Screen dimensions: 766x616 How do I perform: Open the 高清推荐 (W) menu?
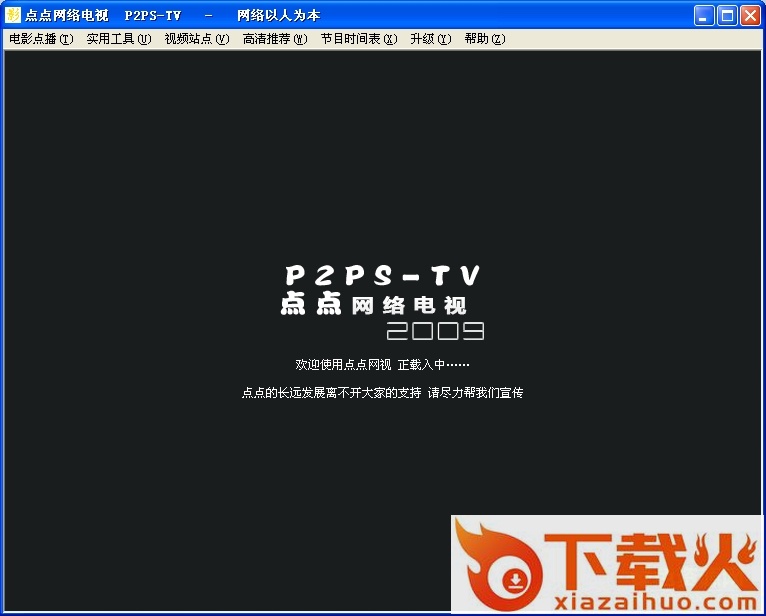(x=275, y=39)
